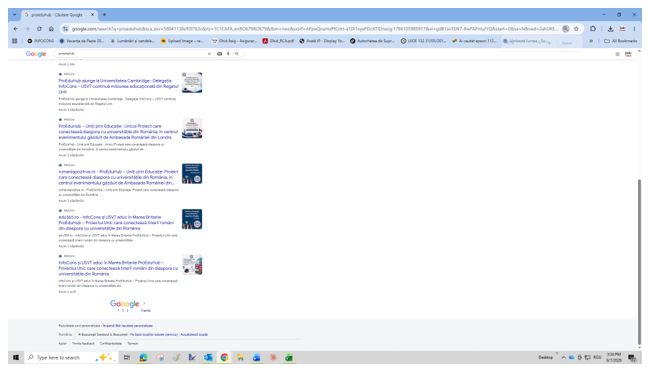This screenshot has width=648, height=372.
Task: Show hidden bookmarks with the overflow chevron
Action: click(x=591, y=41)
